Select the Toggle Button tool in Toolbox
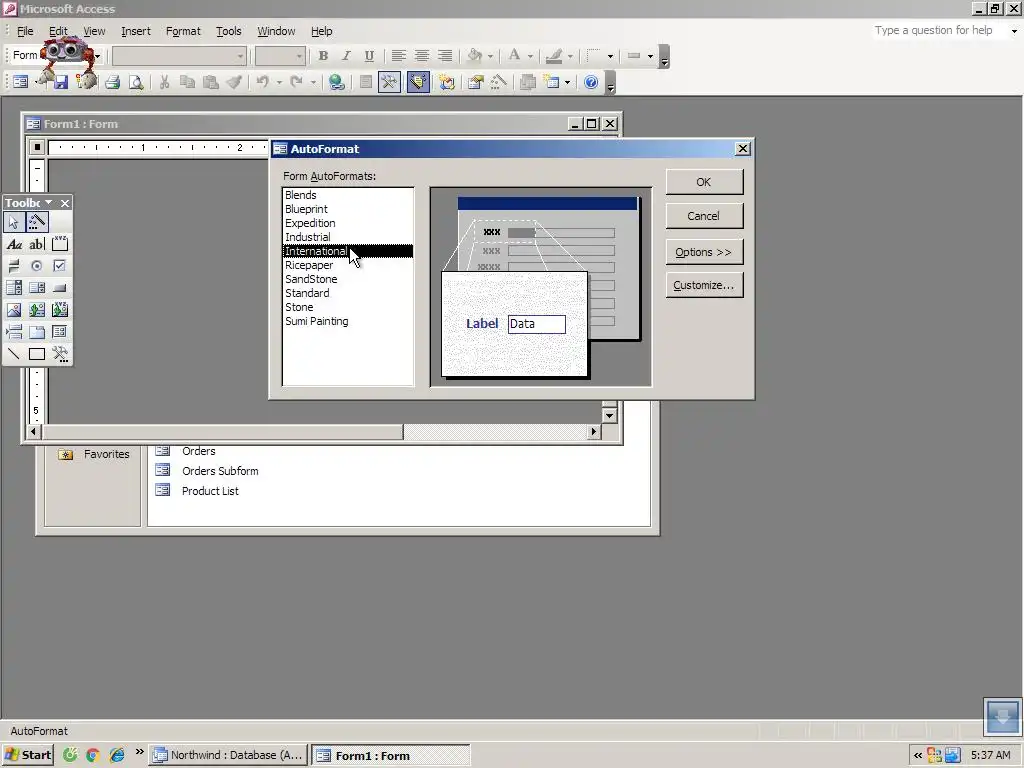 point(14,266)
